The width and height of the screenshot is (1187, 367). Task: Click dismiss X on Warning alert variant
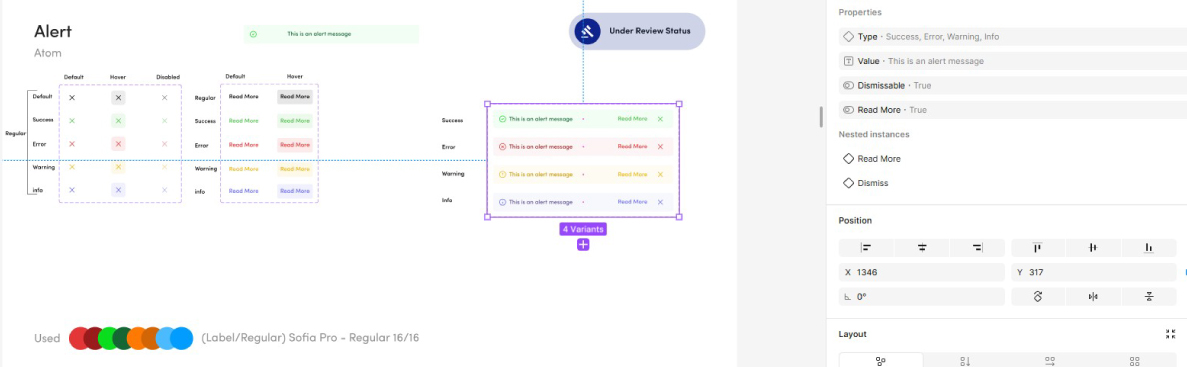(660, 174)
